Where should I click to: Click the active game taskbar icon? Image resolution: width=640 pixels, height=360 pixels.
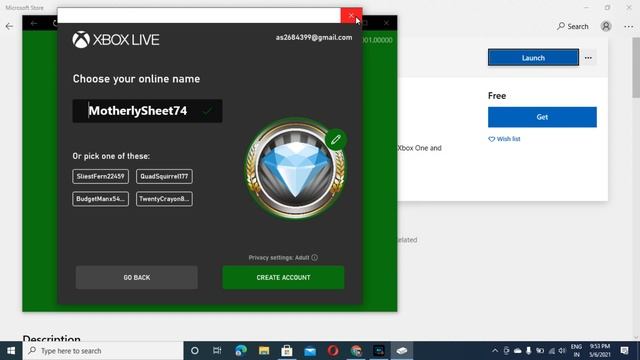point(402,351)
